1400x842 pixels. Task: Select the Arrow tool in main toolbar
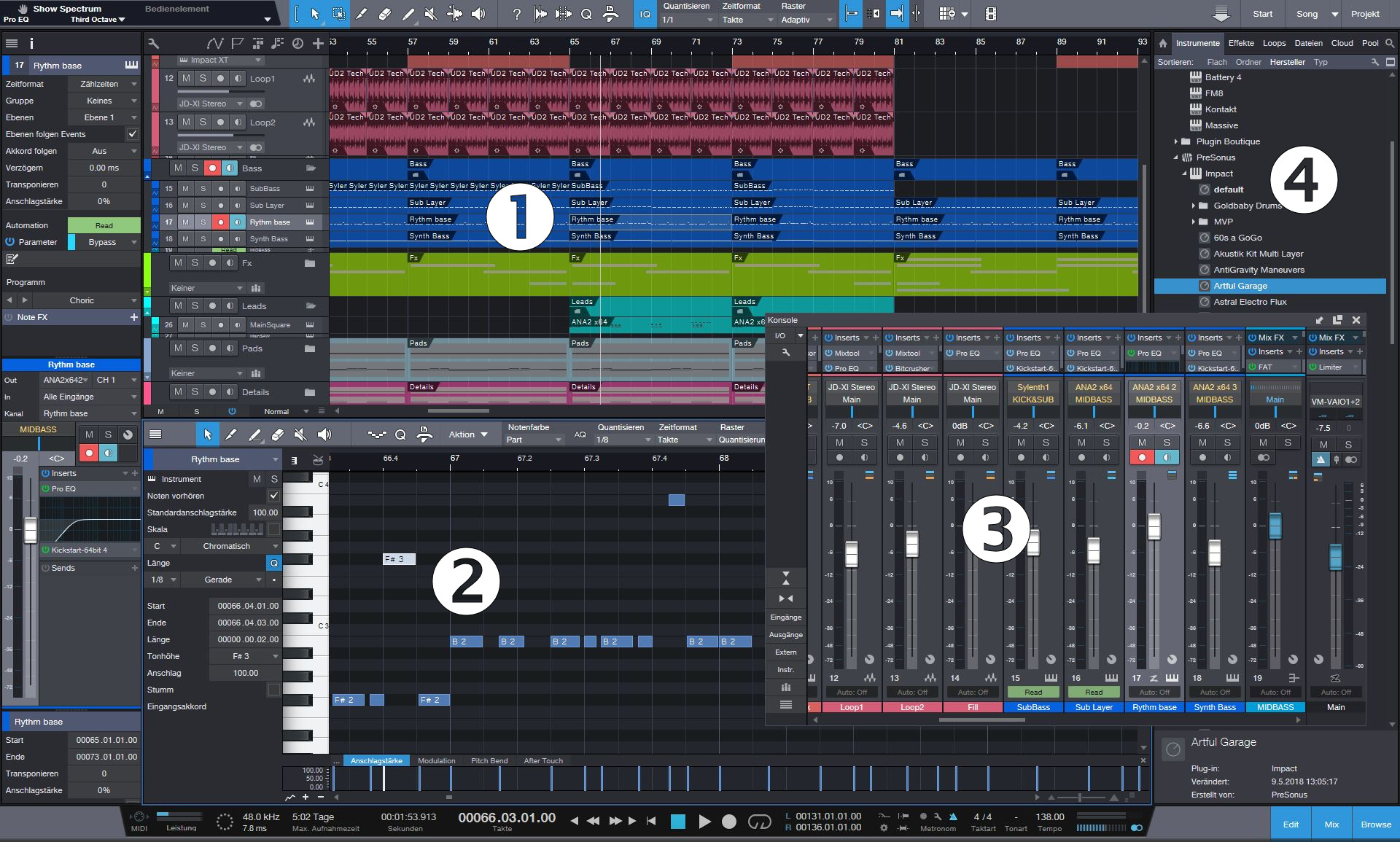point(314,14)
